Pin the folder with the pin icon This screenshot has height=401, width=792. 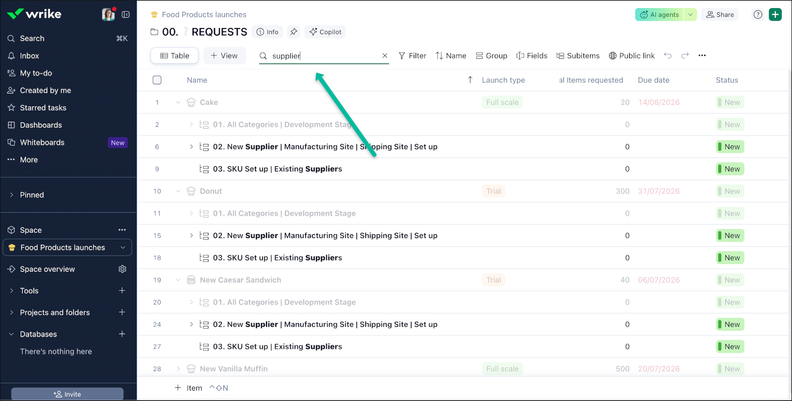coord(293,32)
